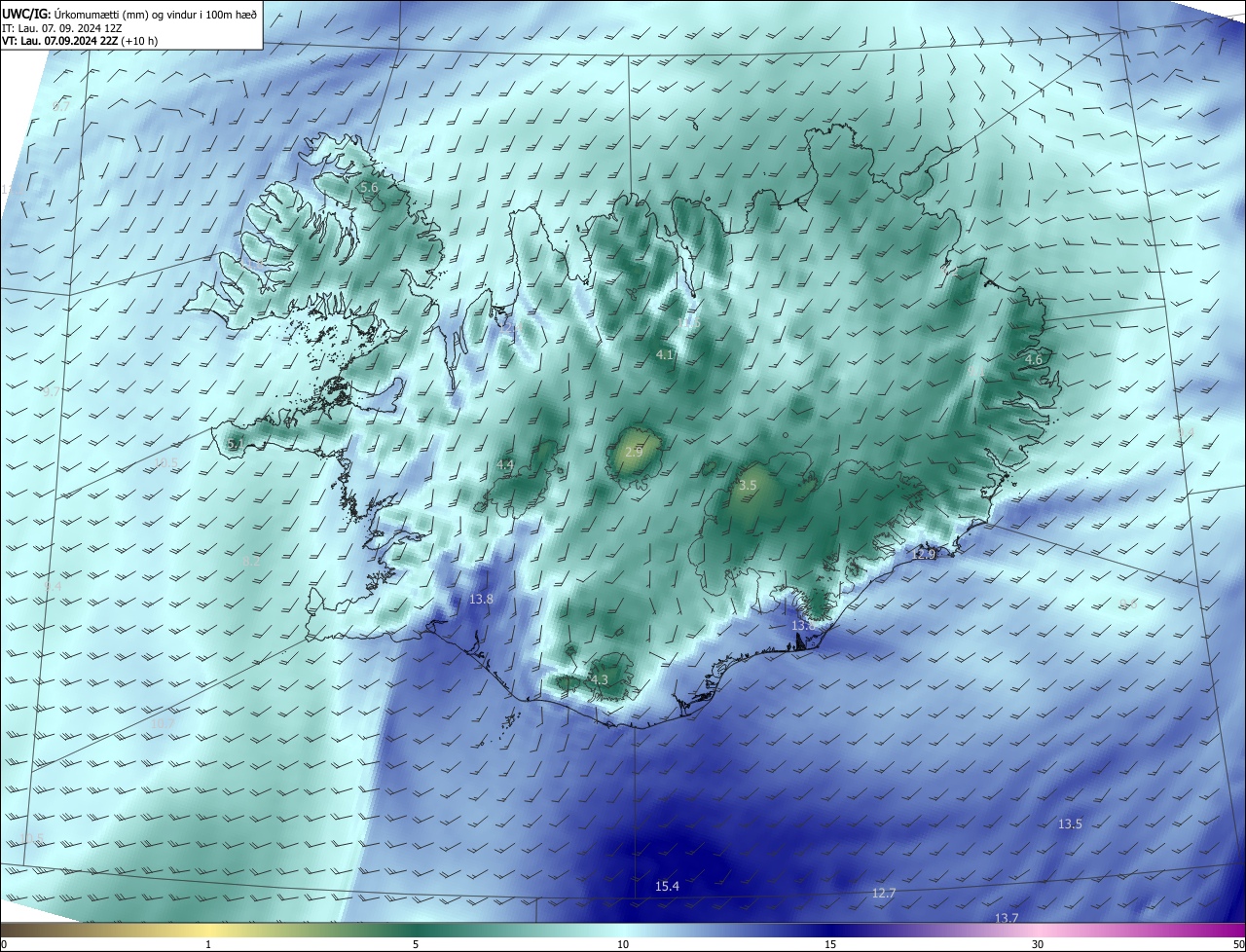The height and width of the screenshot is (952, 1246).
Task: Click the 1 tick label on the color scale
Action: 208,944
